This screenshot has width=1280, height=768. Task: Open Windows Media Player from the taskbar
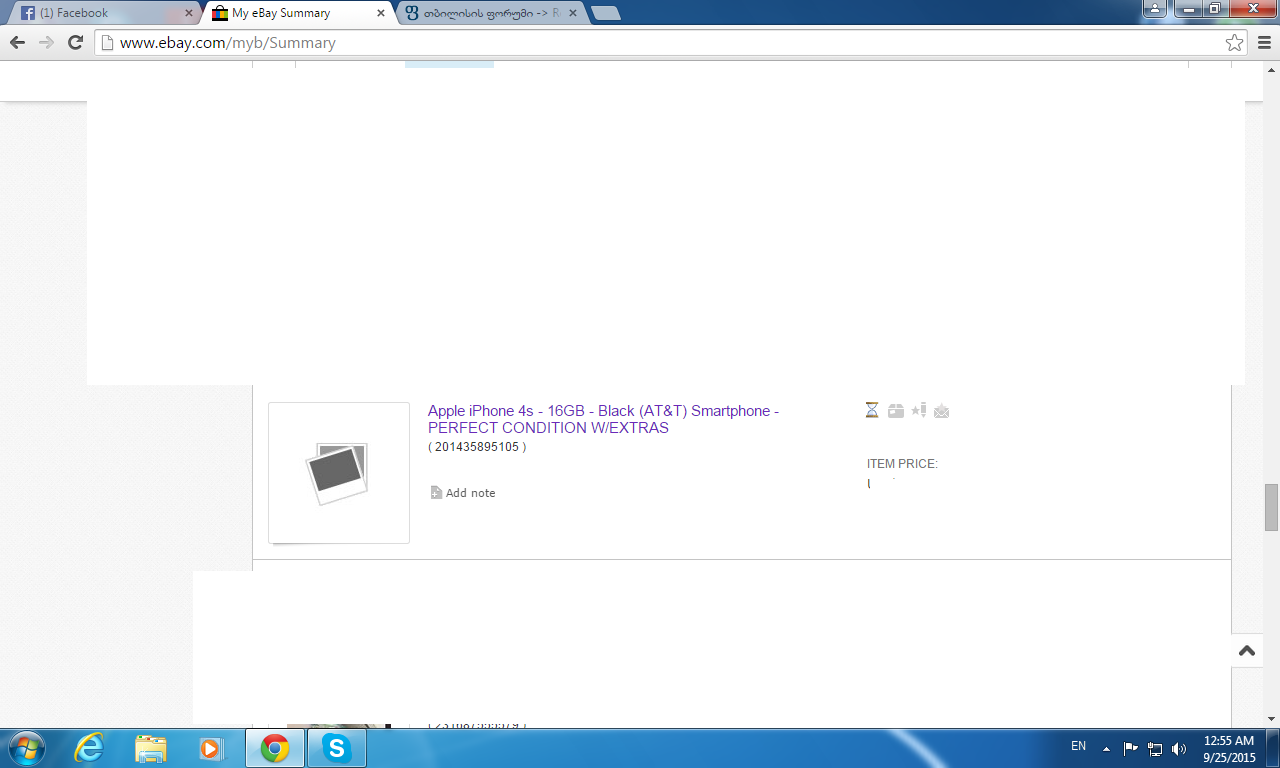click(x=211, y=748)
